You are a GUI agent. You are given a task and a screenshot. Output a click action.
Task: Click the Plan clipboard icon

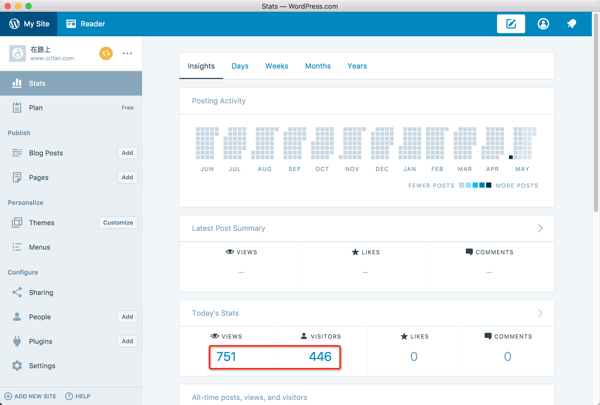(x=17, y=108)
